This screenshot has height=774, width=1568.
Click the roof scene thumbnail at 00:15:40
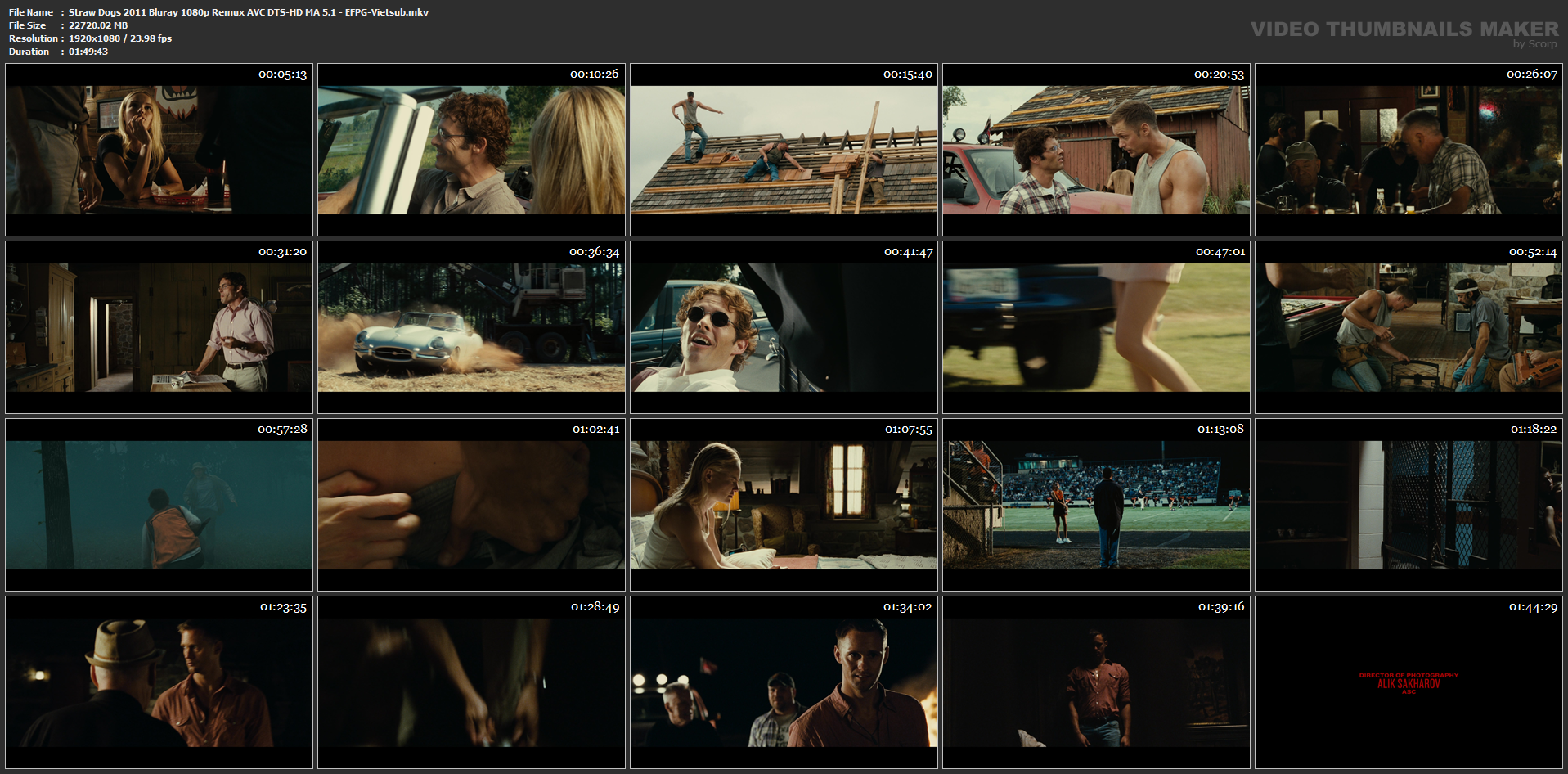click(784, 150)
